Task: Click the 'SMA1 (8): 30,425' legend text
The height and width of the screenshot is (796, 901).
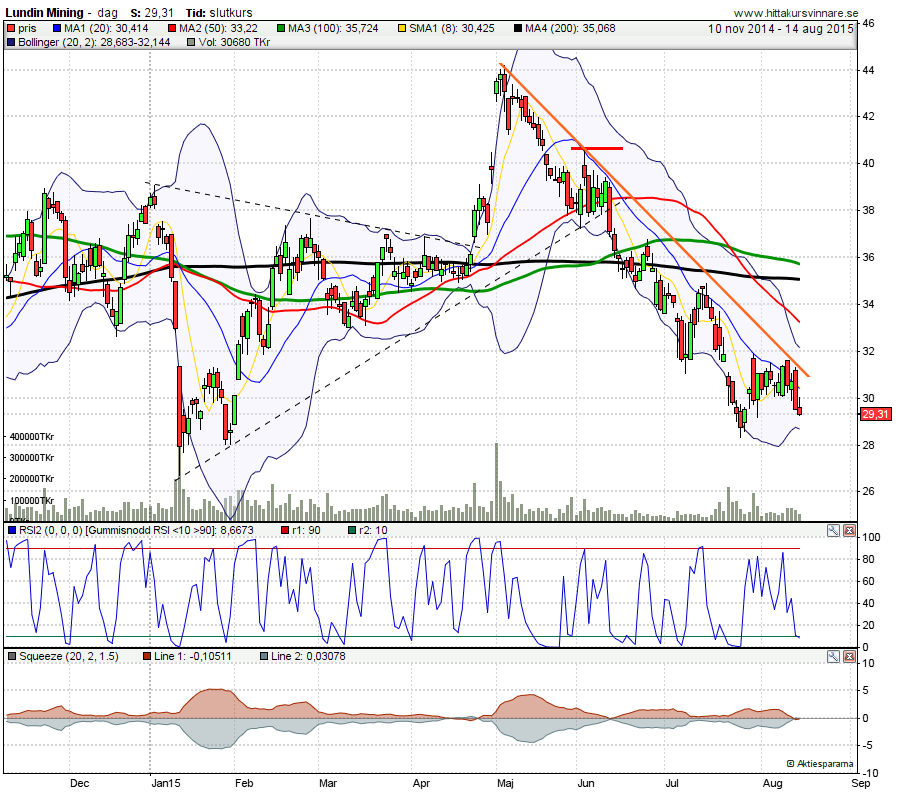Action: pyautogui.click(x=452, y=28)
